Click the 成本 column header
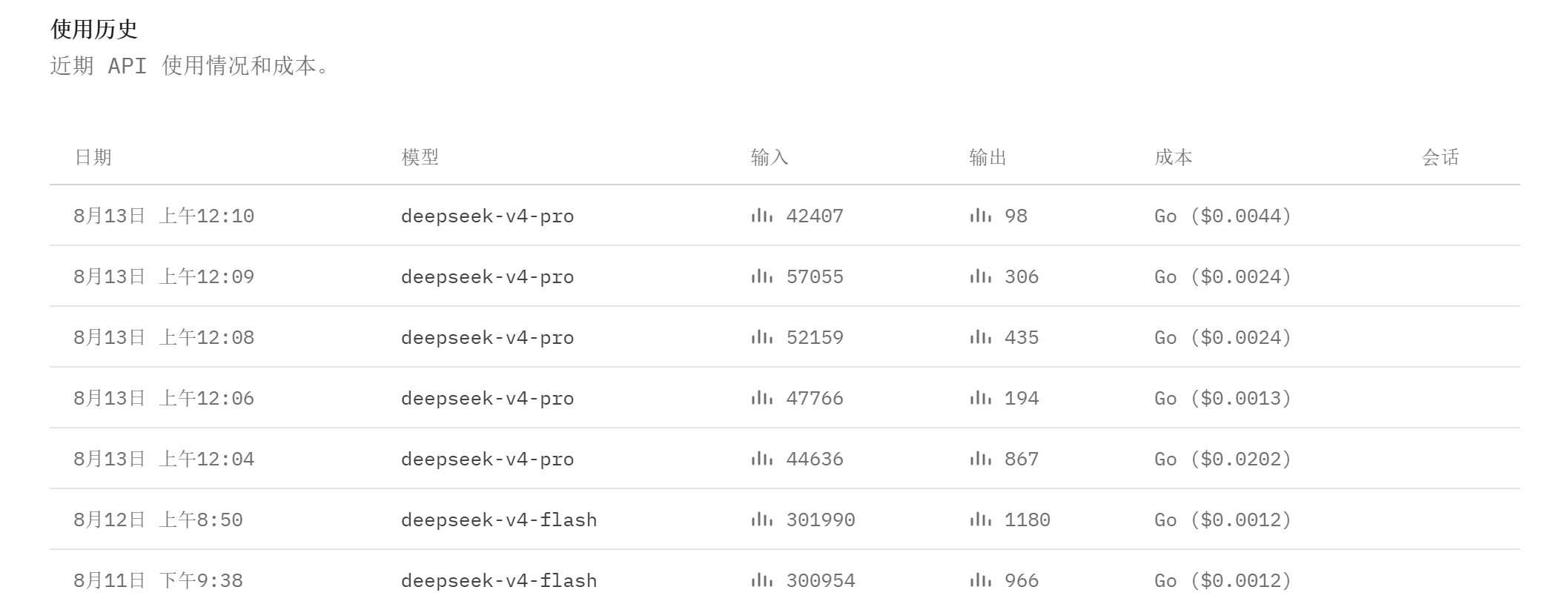Screen dimensions: 1568x607 click(1173, 157)
